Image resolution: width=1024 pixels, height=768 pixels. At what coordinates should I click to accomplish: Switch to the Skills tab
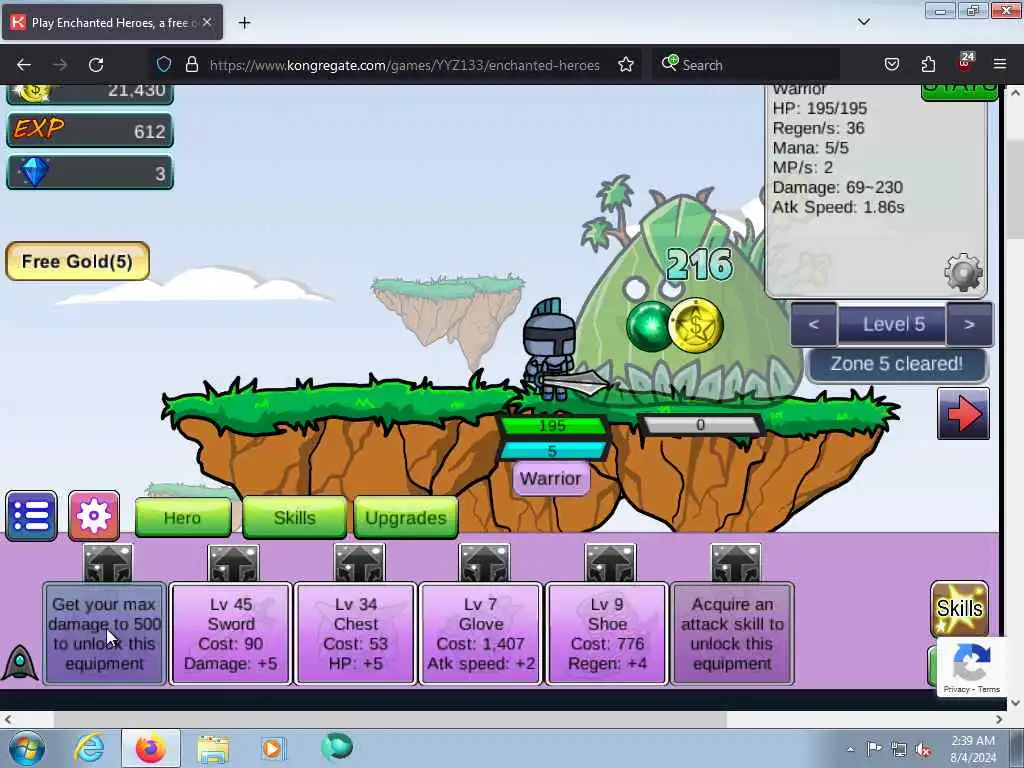coord(295,518)
